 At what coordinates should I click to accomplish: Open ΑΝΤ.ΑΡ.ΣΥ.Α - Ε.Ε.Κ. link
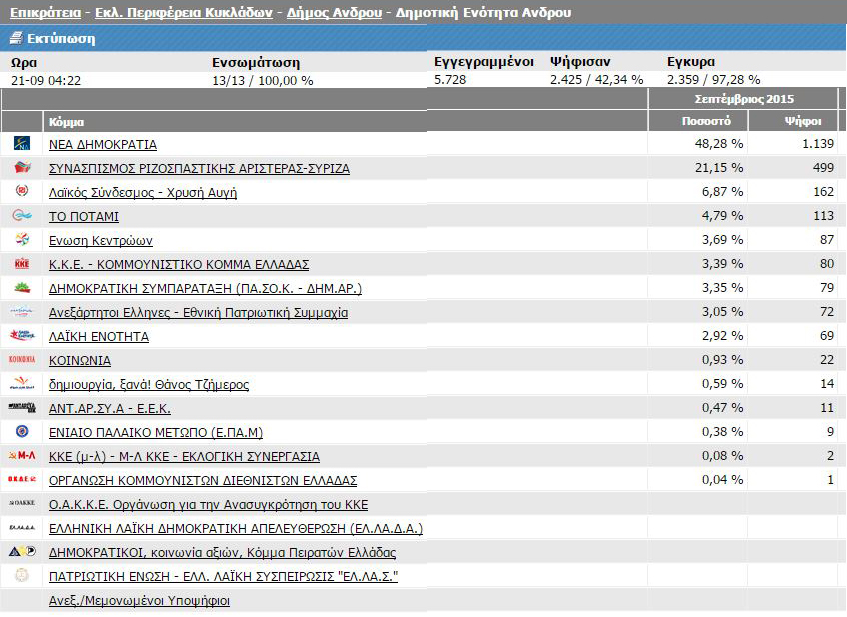click(x=110, y=408)
